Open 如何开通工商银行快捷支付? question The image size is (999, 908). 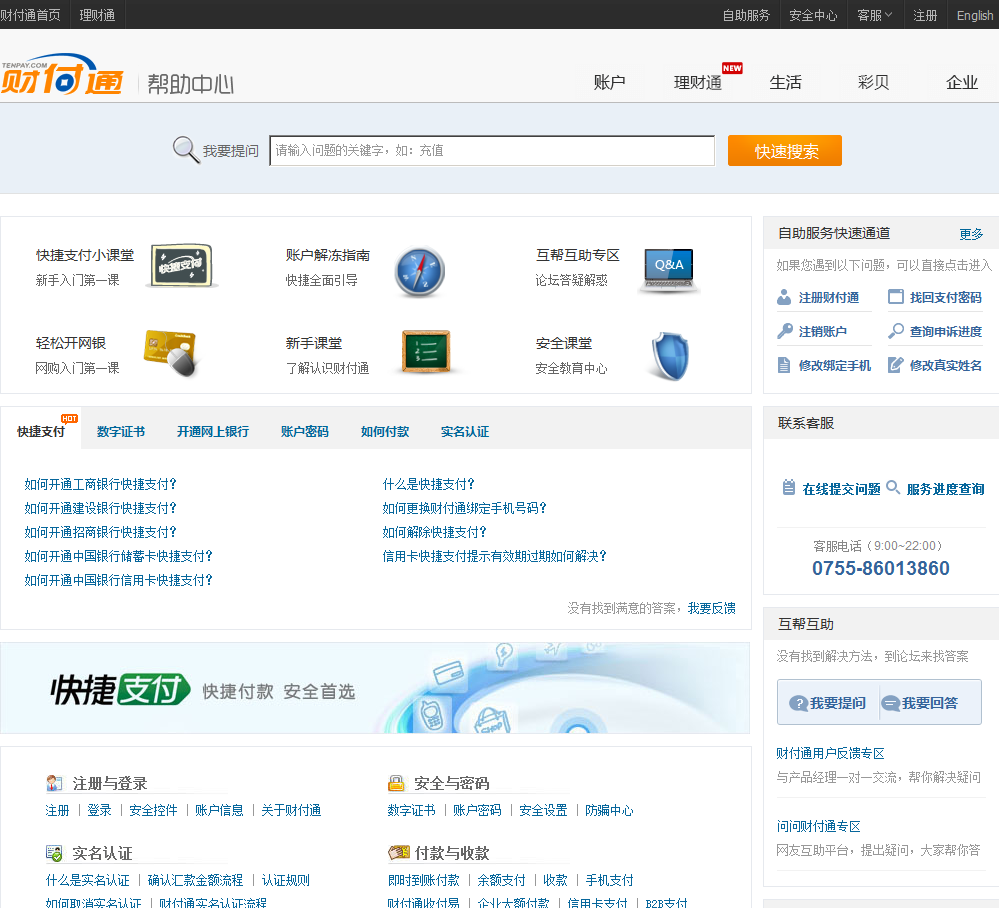pyautogui.click(x=100, y=484)
